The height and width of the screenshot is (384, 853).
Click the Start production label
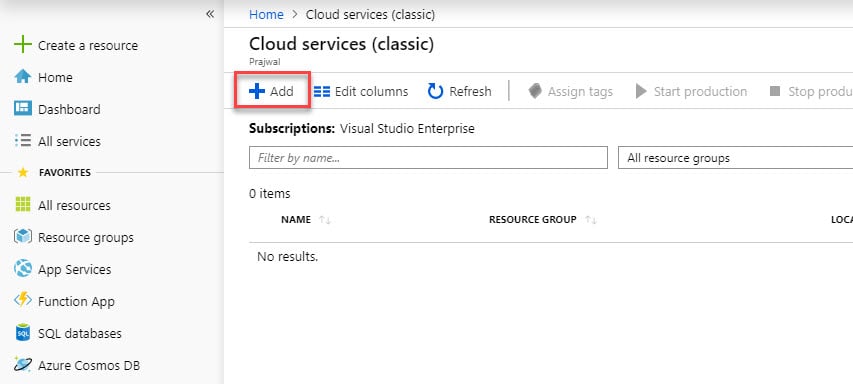pos(700,92)
